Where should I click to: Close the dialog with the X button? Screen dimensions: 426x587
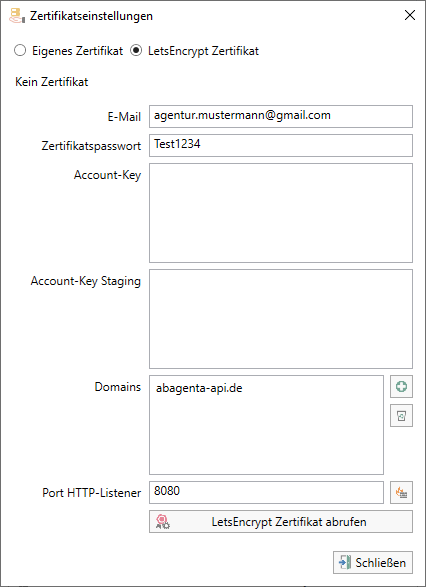tap(410, 15)
